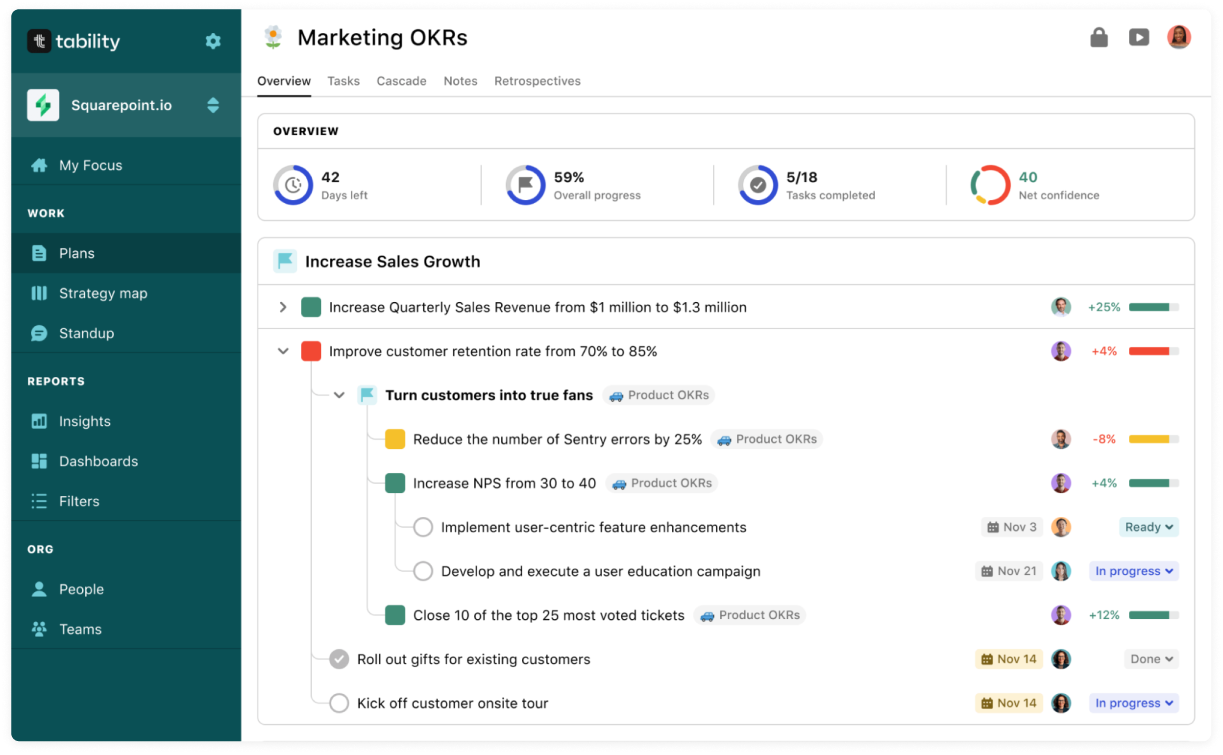Click owner avatar on Quarterly Sales Revenue row
The image size is (1223, 755).
click(1061, 307)
